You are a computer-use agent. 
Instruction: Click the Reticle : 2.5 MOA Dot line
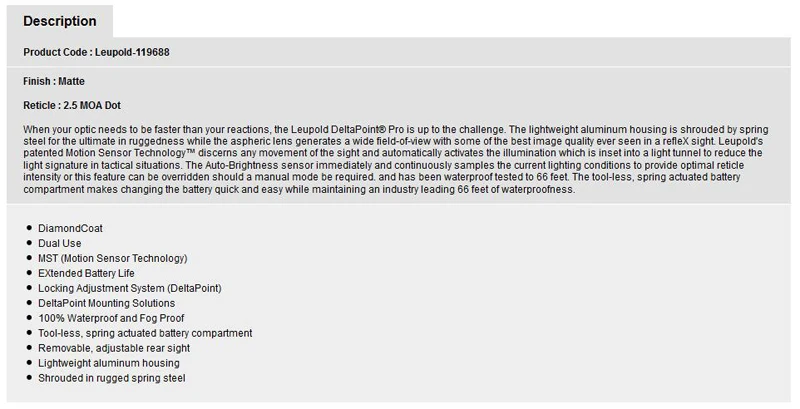point(72,106)
